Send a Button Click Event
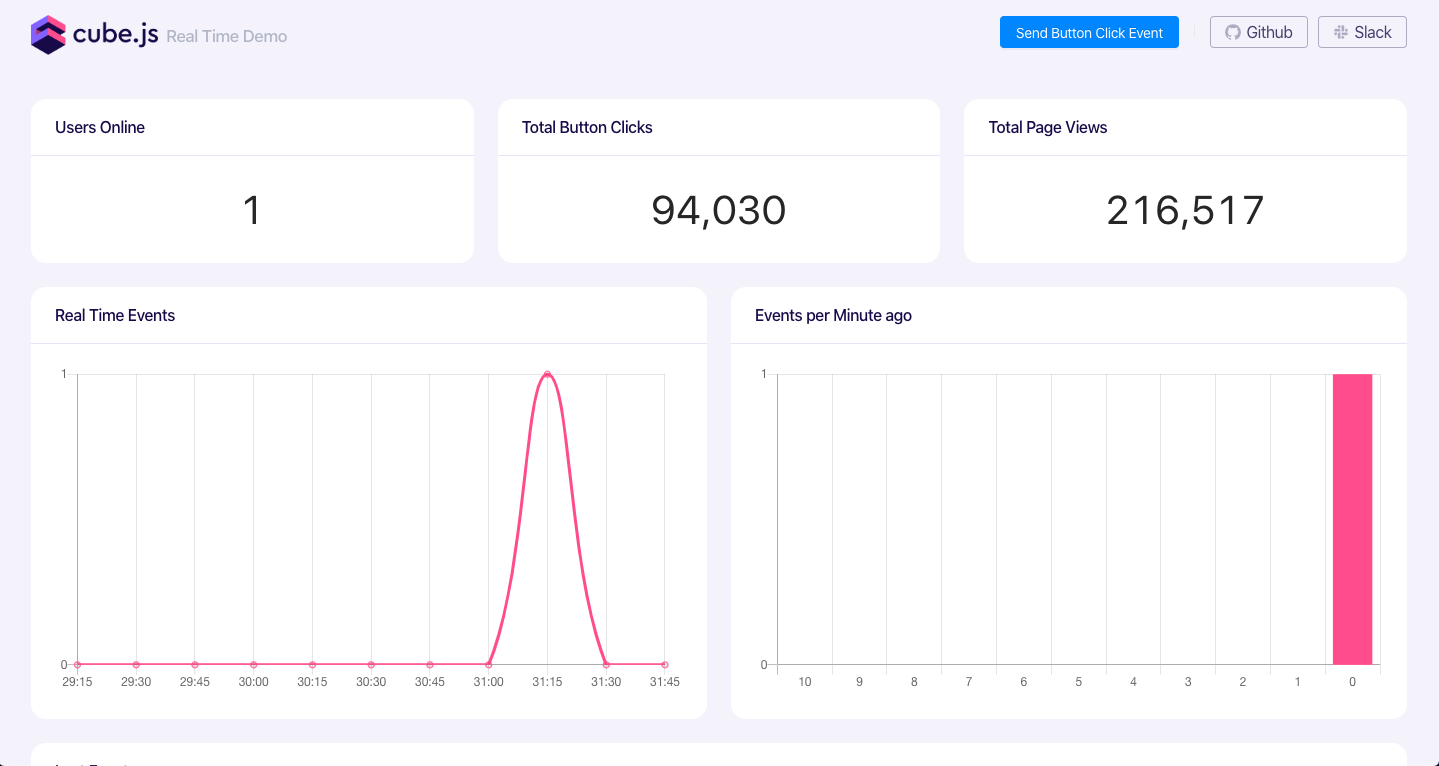 click(x=1089, y=32)
